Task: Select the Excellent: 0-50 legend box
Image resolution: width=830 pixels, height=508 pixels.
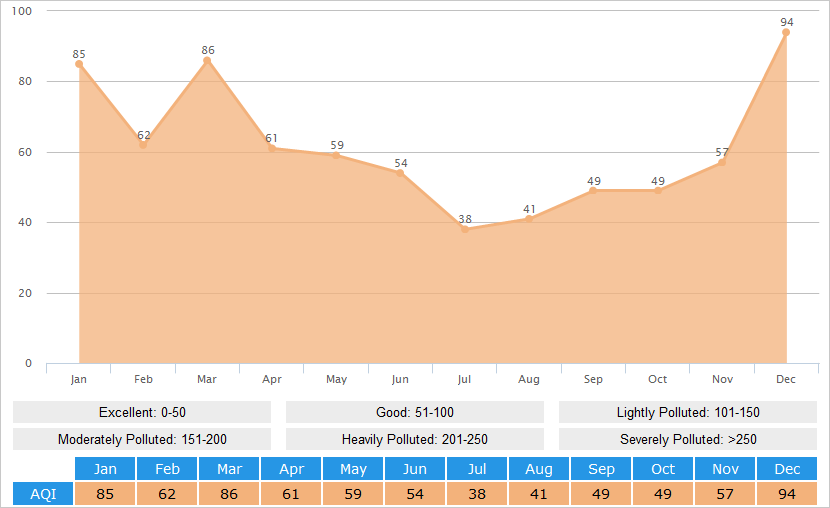Action: [x=142, y=412]
